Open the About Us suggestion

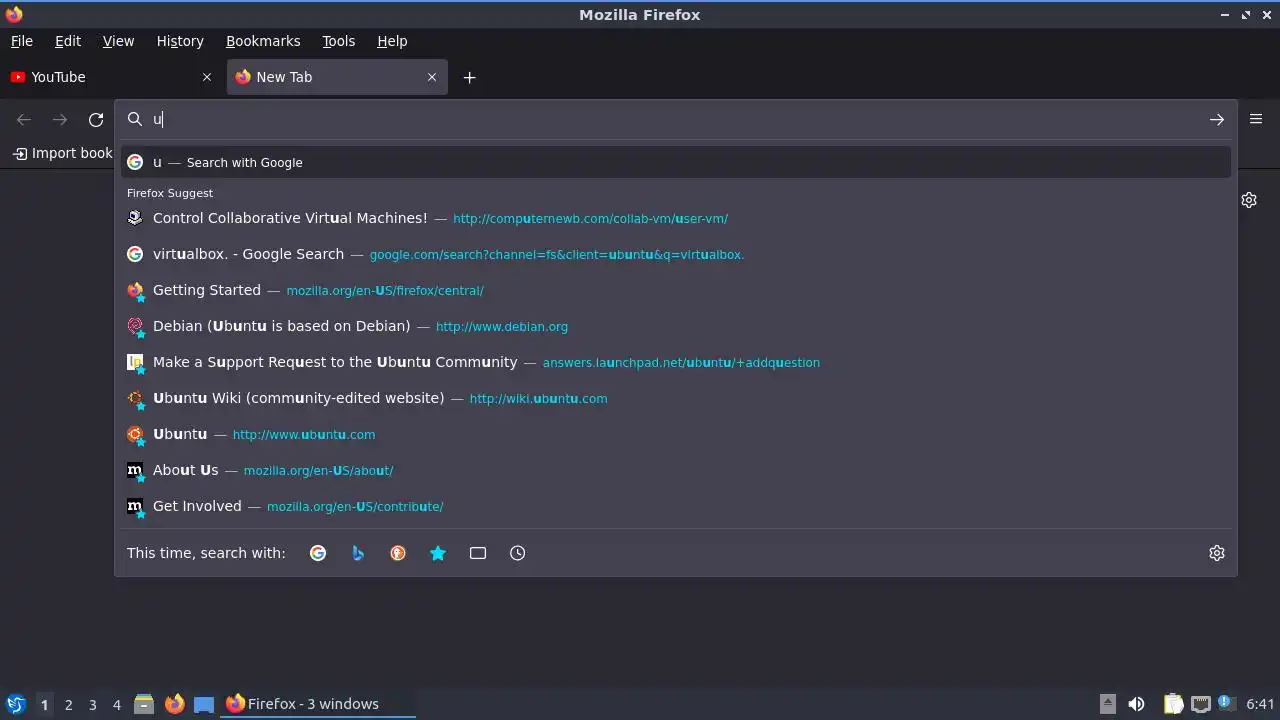point(676,470)
